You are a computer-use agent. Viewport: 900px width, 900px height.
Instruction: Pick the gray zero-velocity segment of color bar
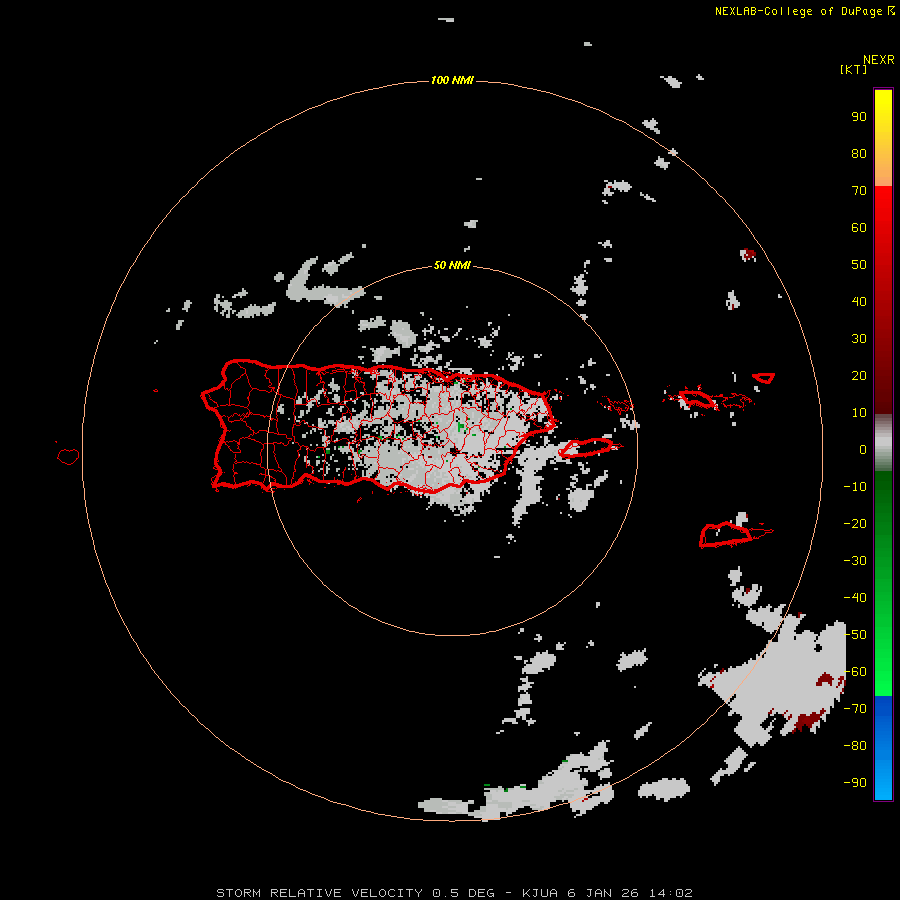883,444
